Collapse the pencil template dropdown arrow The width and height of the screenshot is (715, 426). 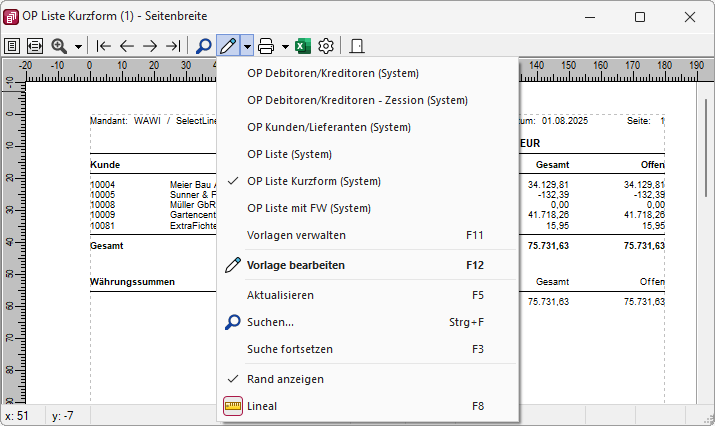[247, 46]
